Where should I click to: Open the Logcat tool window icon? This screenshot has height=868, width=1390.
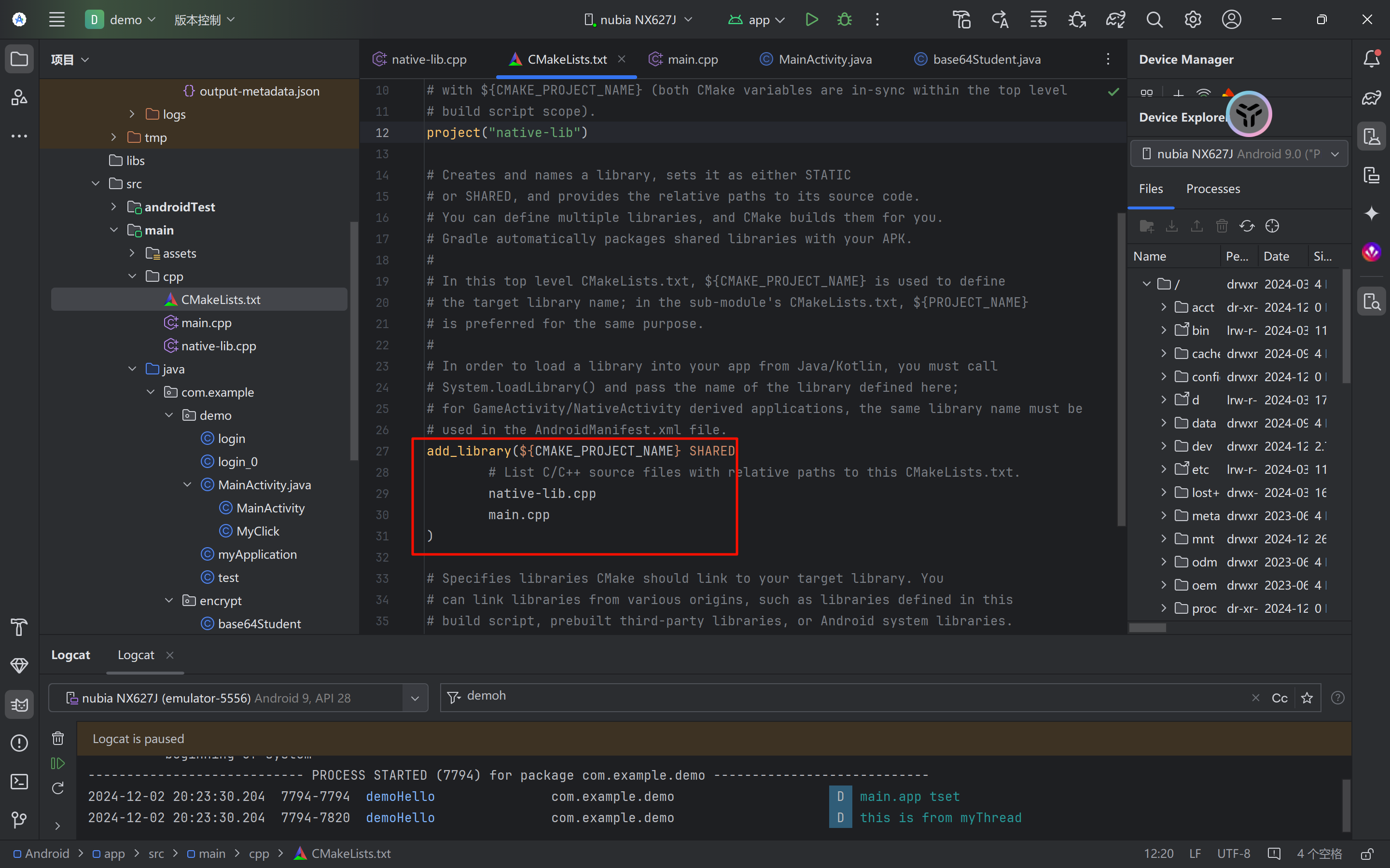[x=19, y=704]
